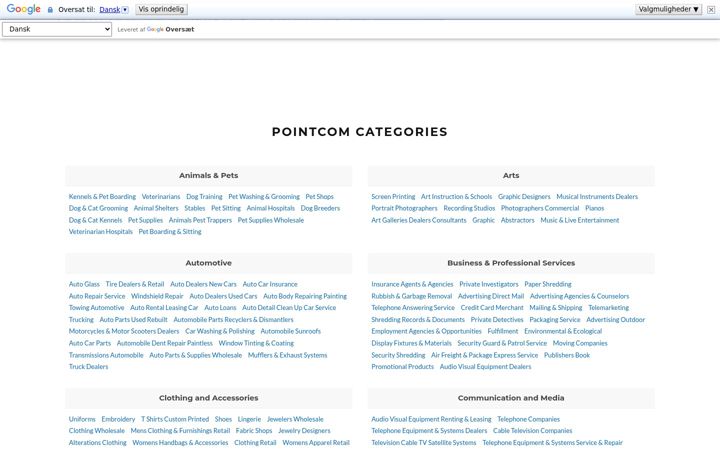Viewport: 720px width, 450px height.
Task: Select T Shirts Custom Printed link
Action: 175,419
